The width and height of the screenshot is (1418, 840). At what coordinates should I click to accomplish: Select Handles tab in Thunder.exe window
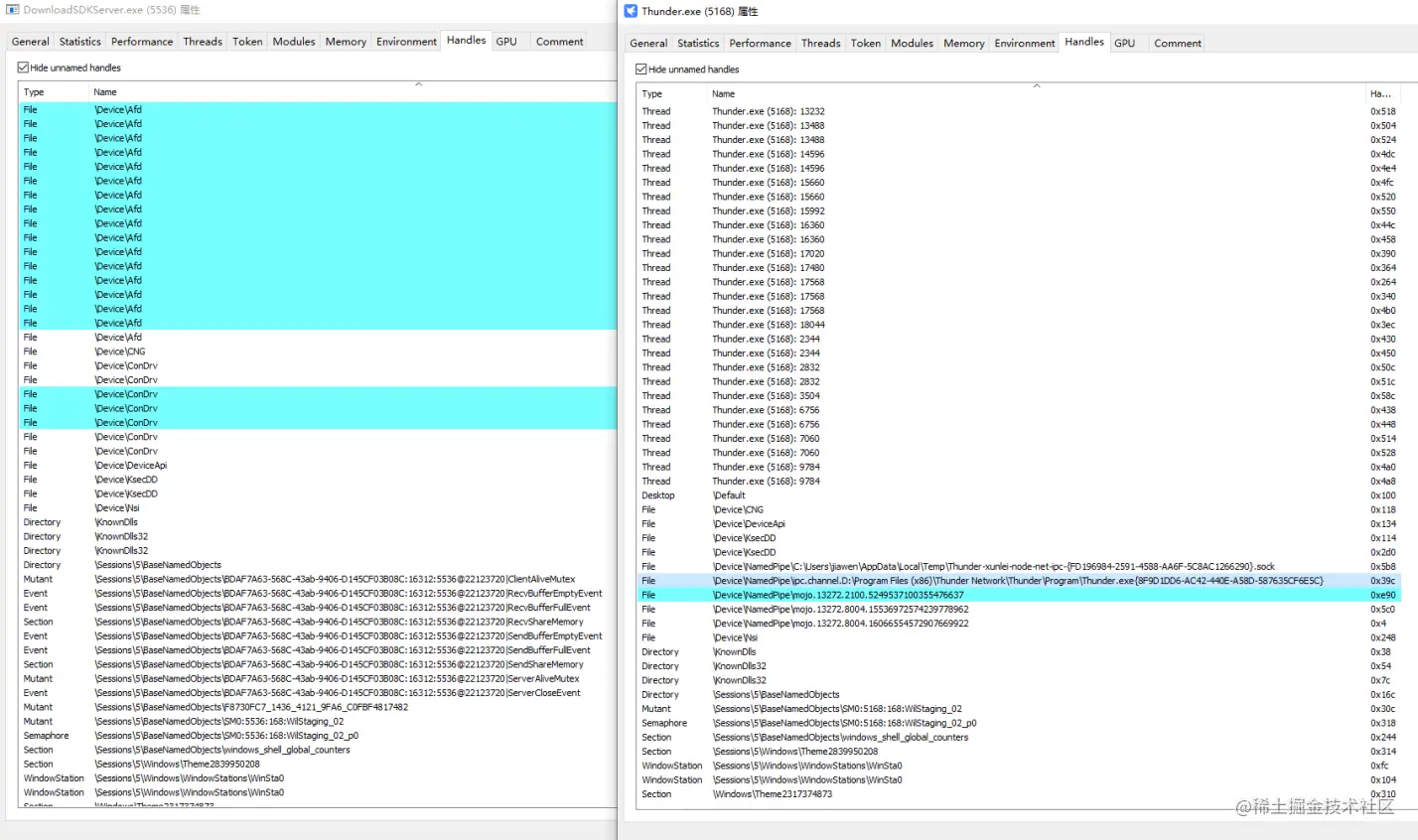coord(1084,42)
